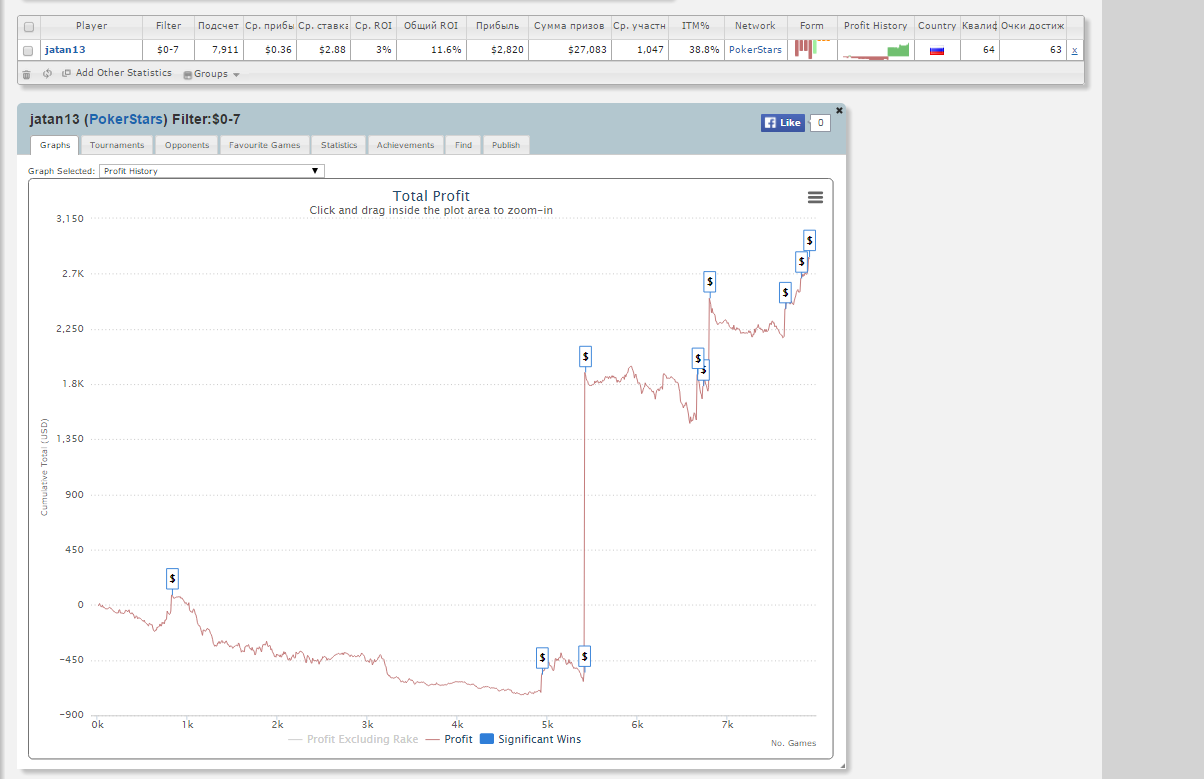Click the highest $ marker above 3,150
The height and width of the screenshot is (779, 1204).
[x=809, y=240]
